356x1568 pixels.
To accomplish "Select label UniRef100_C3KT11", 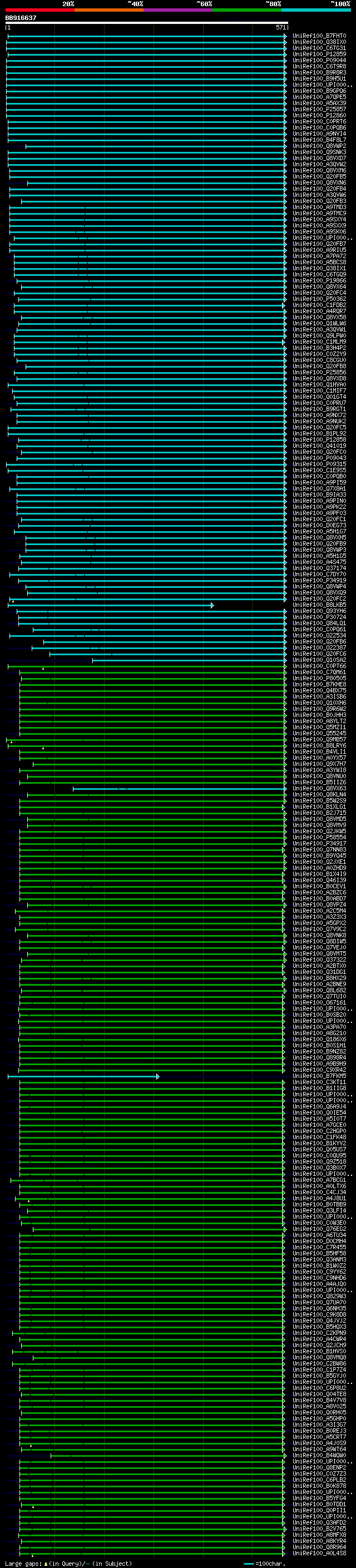I will (319, 1082).
